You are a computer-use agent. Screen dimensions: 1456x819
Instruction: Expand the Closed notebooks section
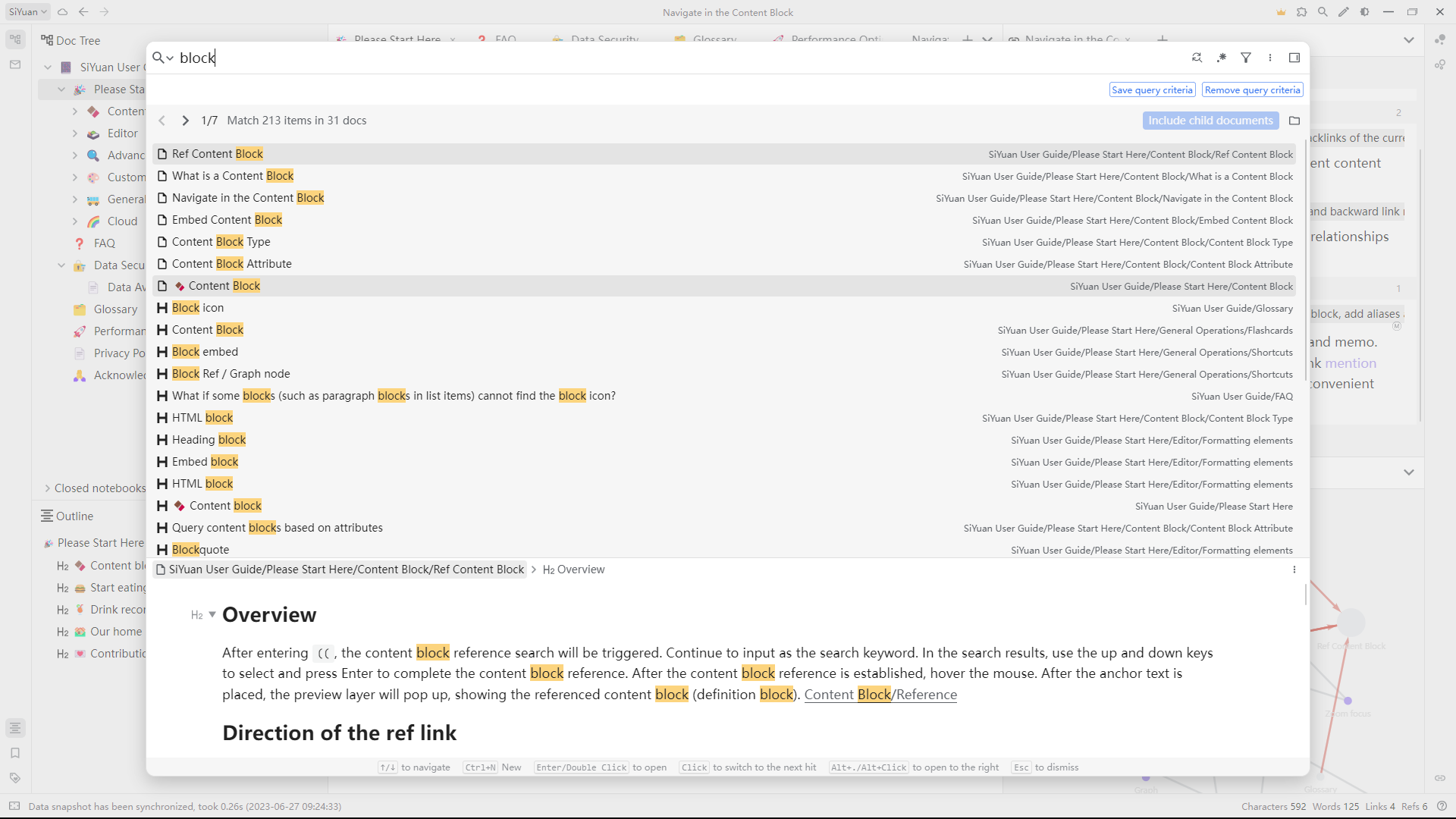48,488
